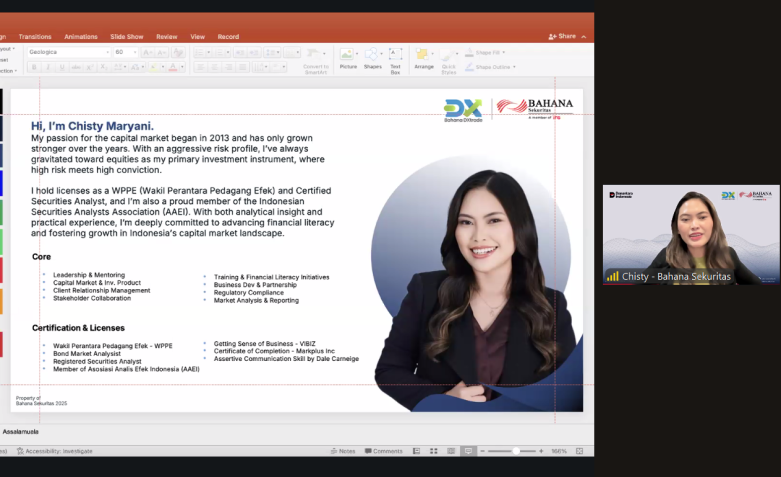Switch to Reading View icon
The width and height of the screenshot is (781, 477).
point(451,451)
